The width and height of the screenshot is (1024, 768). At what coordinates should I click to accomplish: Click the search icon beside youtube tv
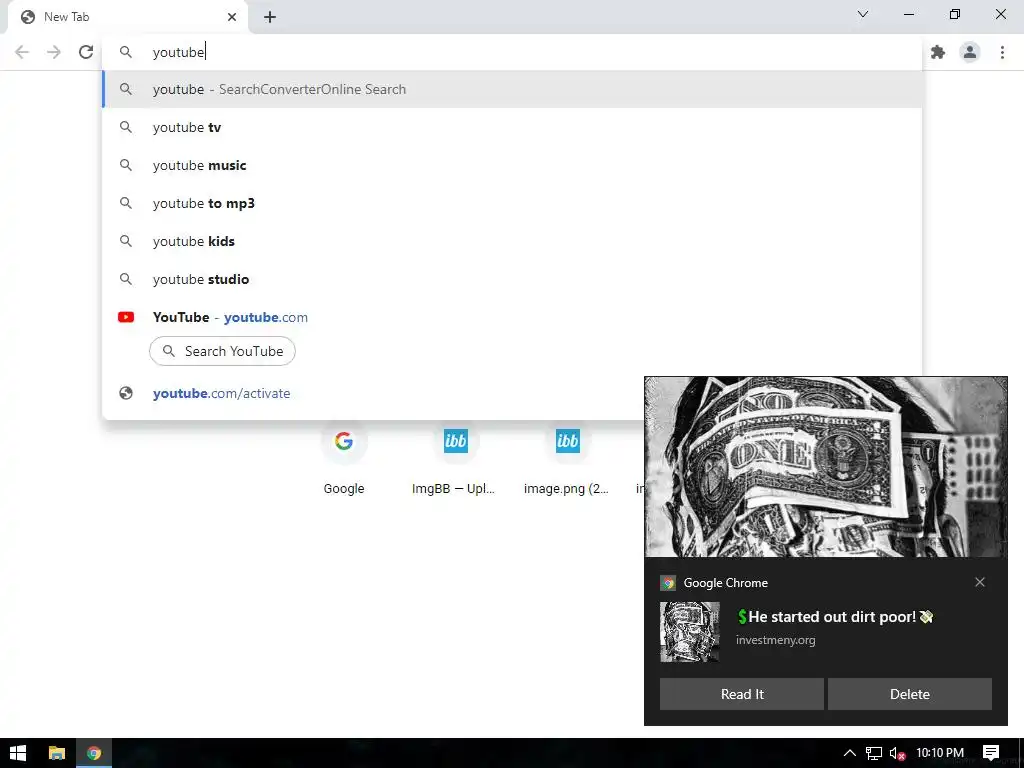(126, 127)
